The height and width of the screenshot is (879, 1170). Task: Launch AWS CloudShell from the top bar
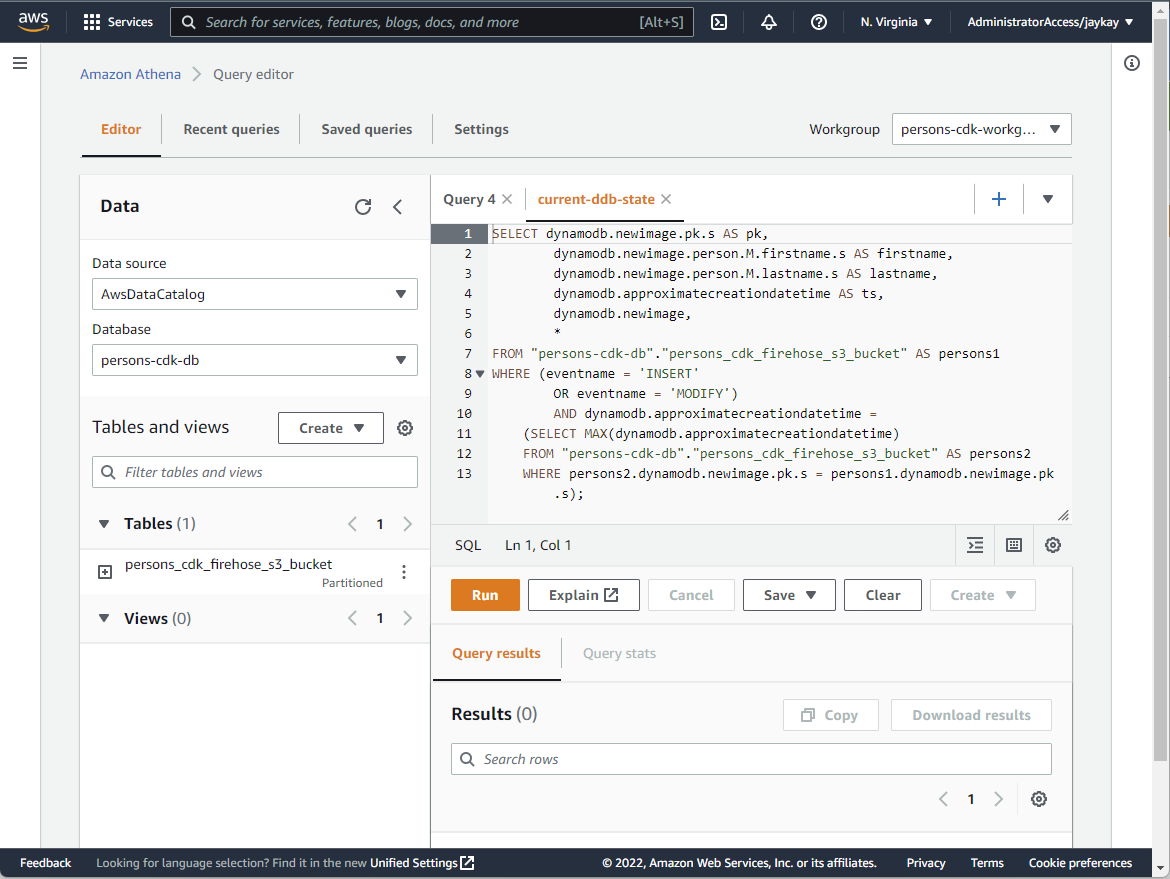coord(719,21)
